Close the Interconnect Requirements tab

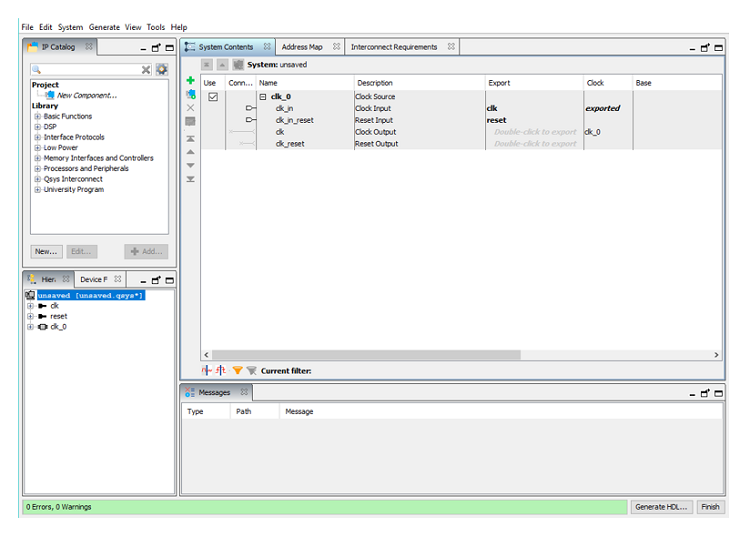click(451, 46)
